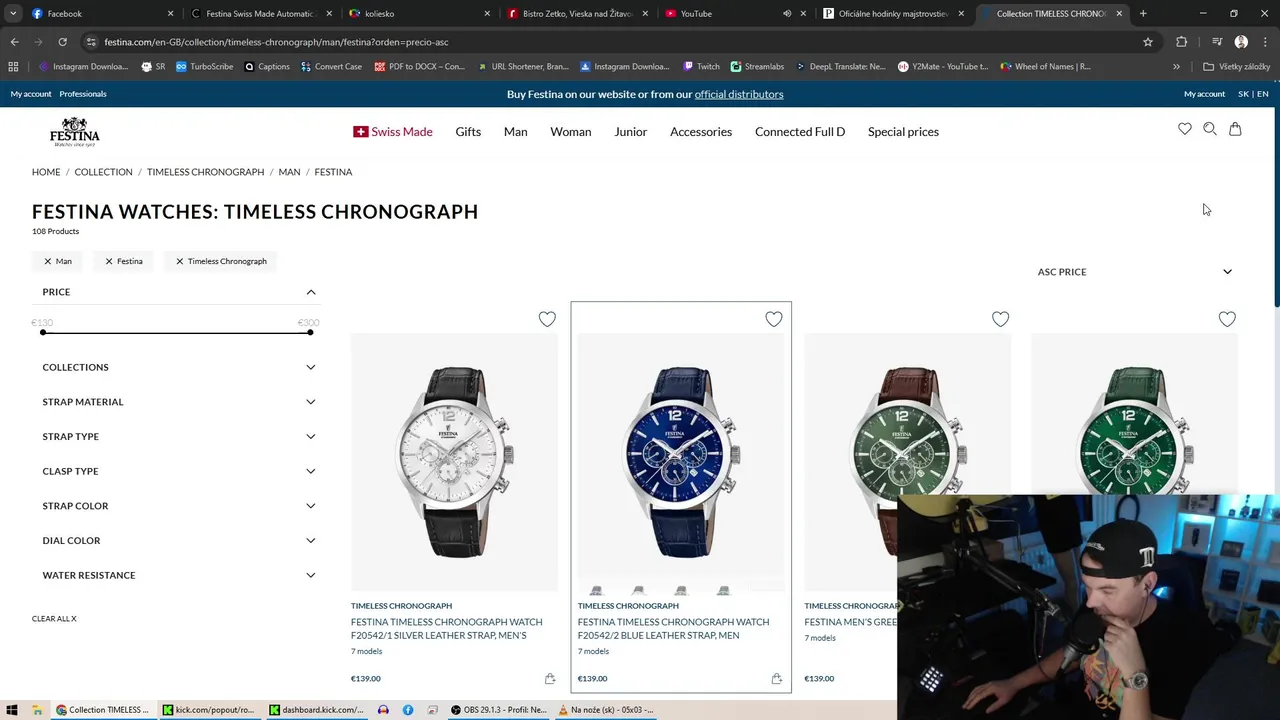
Task: Open the Woman menu
Action: coord(570,132)
